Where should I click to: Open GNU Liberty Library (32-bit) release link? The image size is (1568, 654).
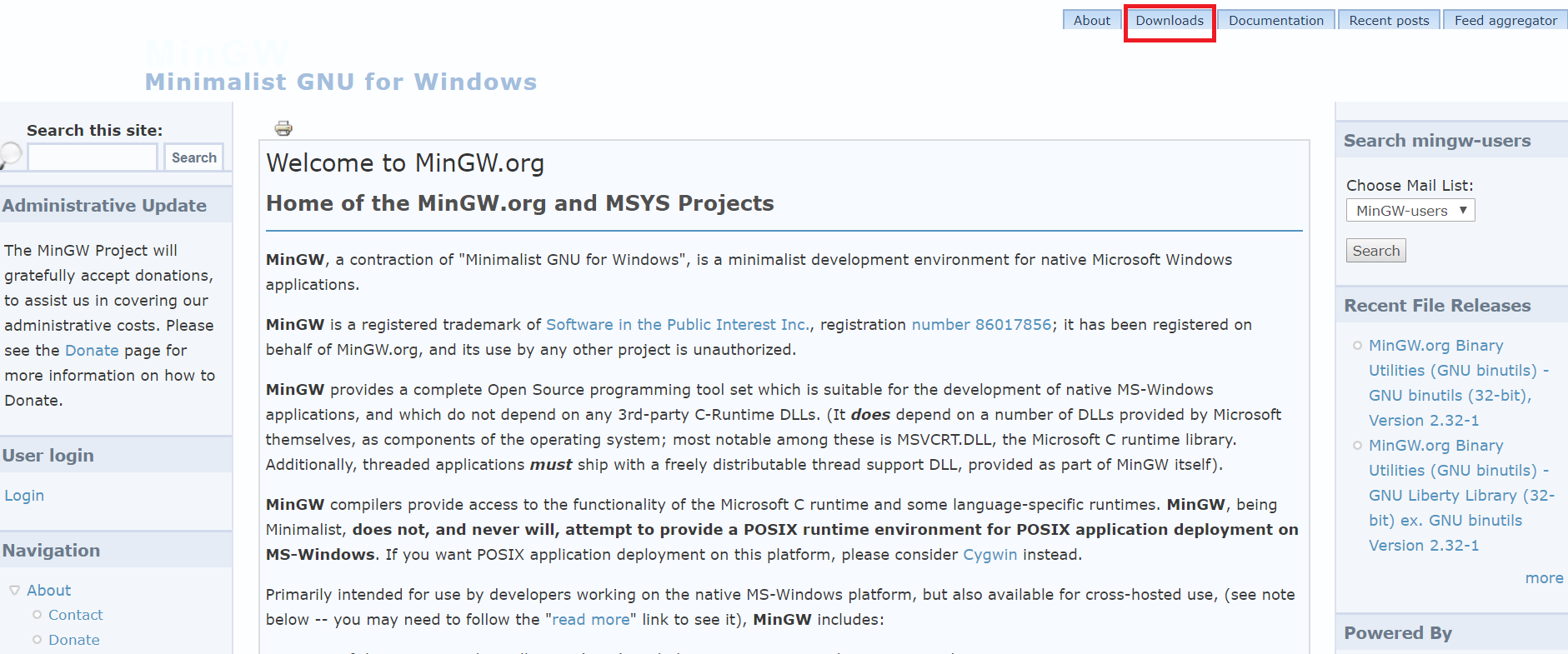[x=1461, y=495]
